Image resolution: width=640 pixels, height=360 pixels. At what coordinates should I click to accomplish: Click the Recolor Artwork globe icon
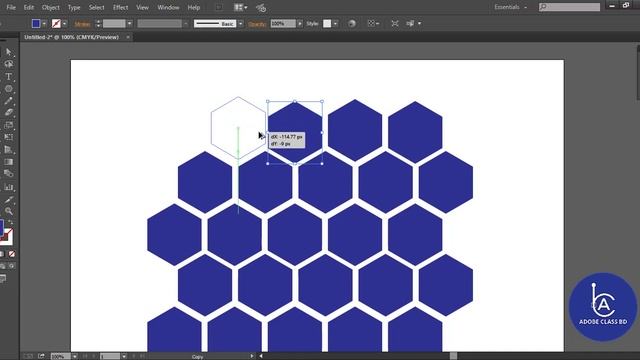pos(351,24)
